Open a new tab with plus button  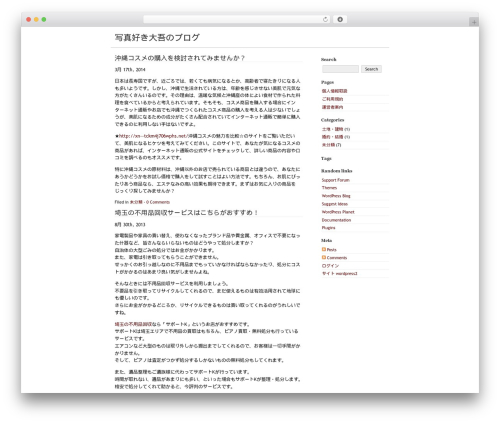tap(474, 22)
